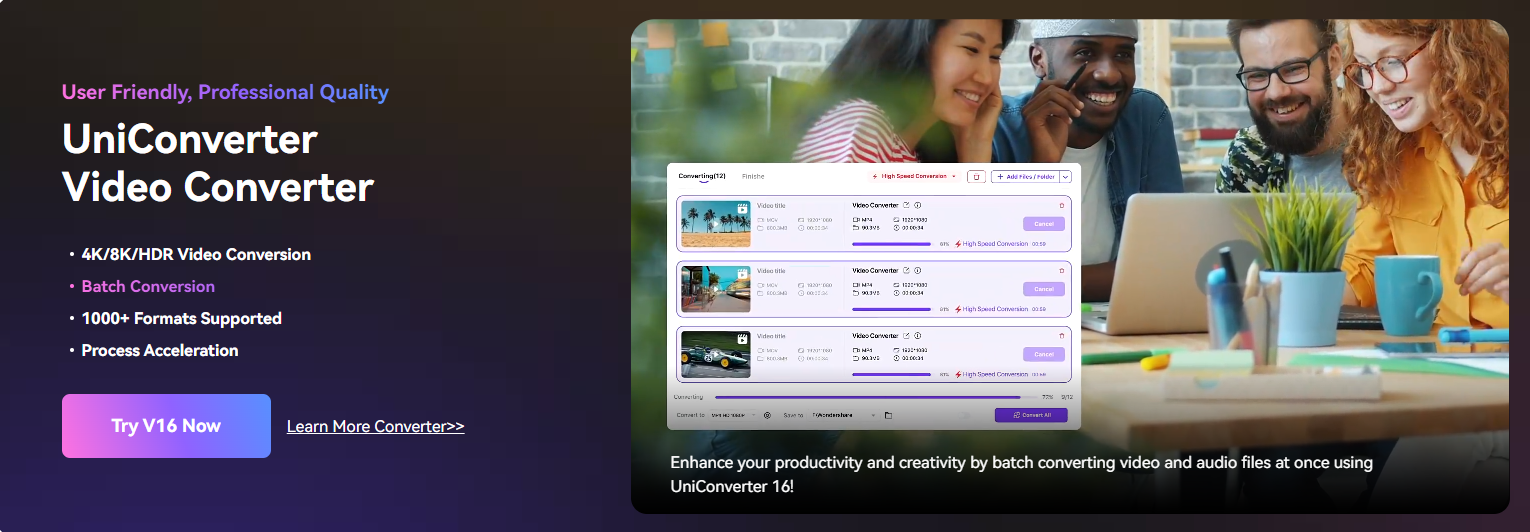This screenshot has width=1530, height=532.
Task: Click the info icon in the palm beach row
Action: (918, 205)
